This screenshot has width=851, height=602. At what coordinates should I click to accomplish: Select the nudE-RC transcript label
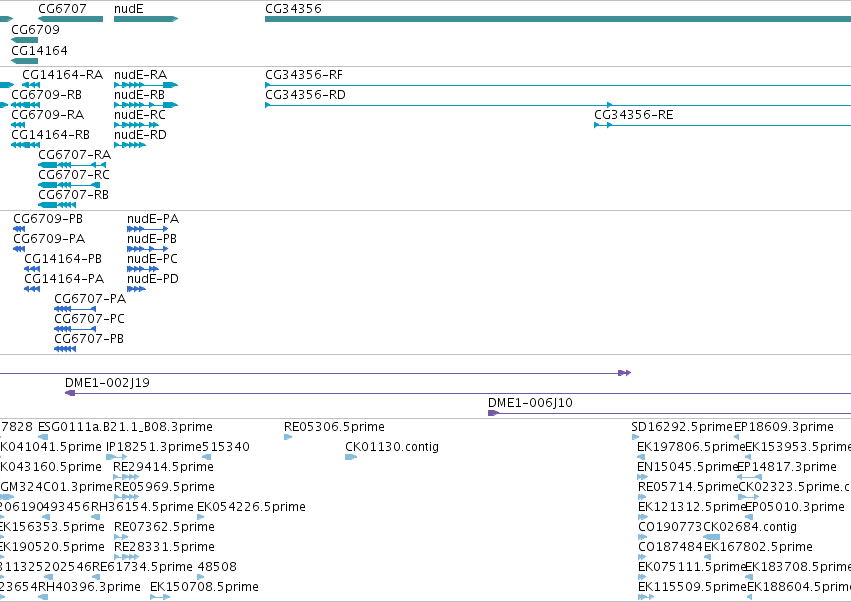pos(139,115)
